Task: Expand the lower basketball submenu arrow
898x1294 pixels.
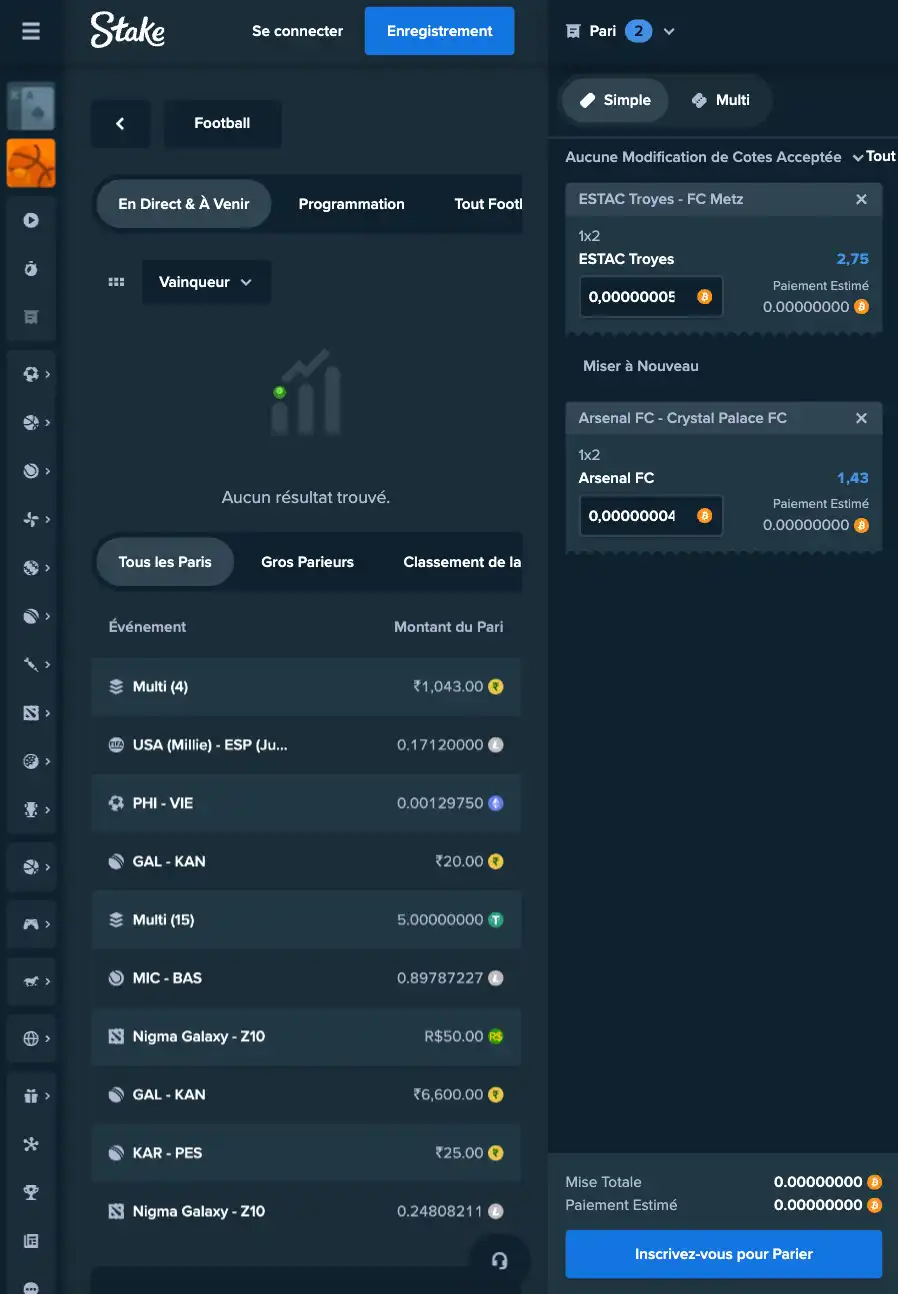Action: [47, 867]
